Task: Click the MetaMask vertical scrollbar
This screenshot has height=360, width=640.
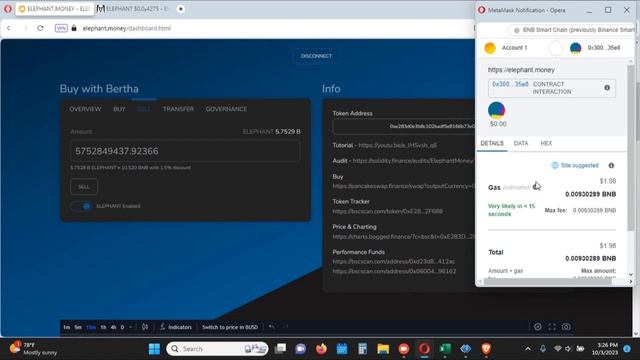Action: click(631, 147)
